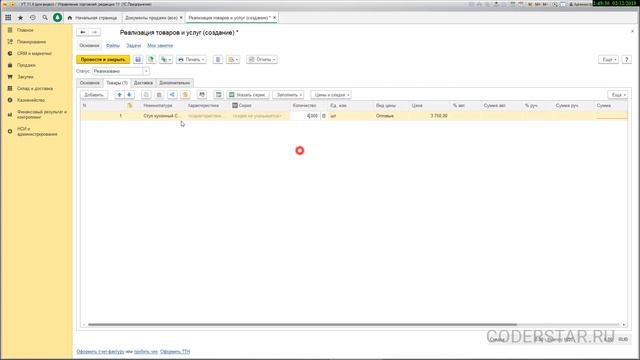Open Закупки section in sidebar
This screenshot has height=360, width=640.
pyautogui.click(x=25, y=77)
